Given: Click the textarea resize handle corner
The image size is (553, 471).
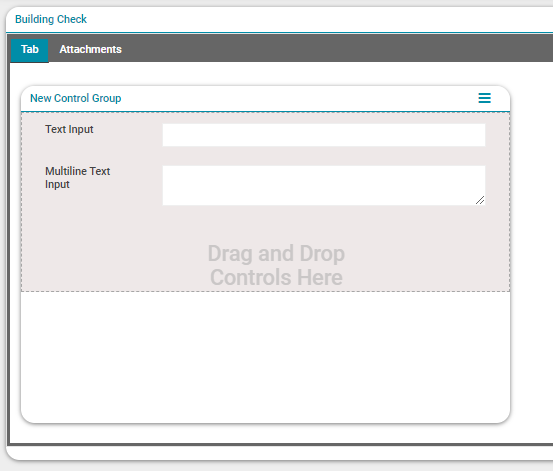Looking at the screenshot, I should (x=480, y=200).
